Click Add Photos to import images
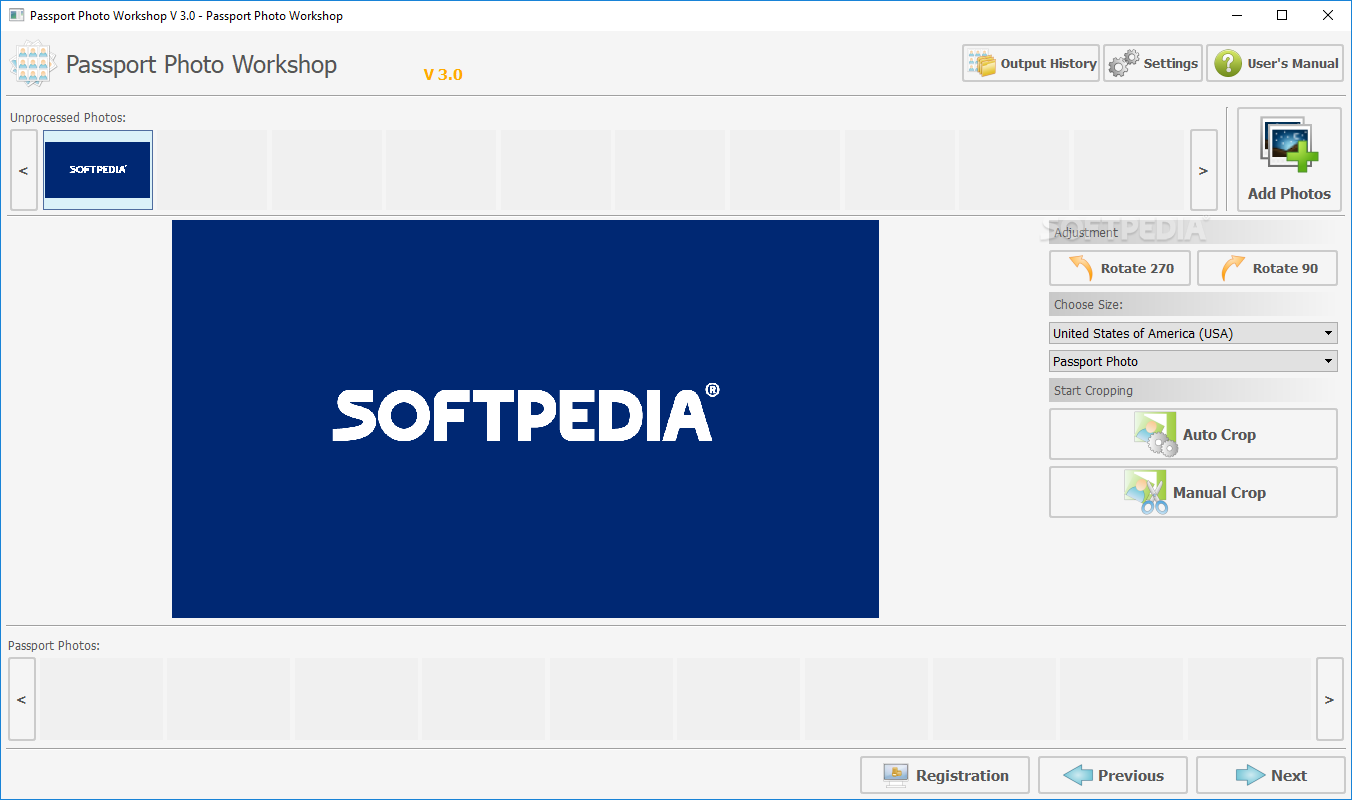Screen dimensions: 1352x800 (1289, 160)
